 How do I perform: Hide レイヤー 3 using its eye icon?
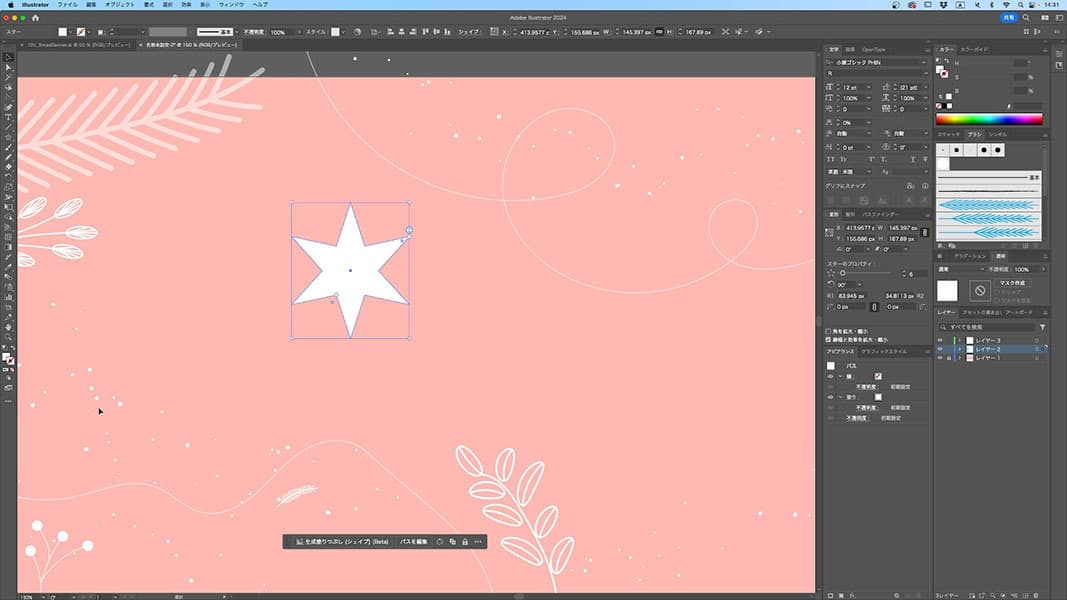click(940, 341)
